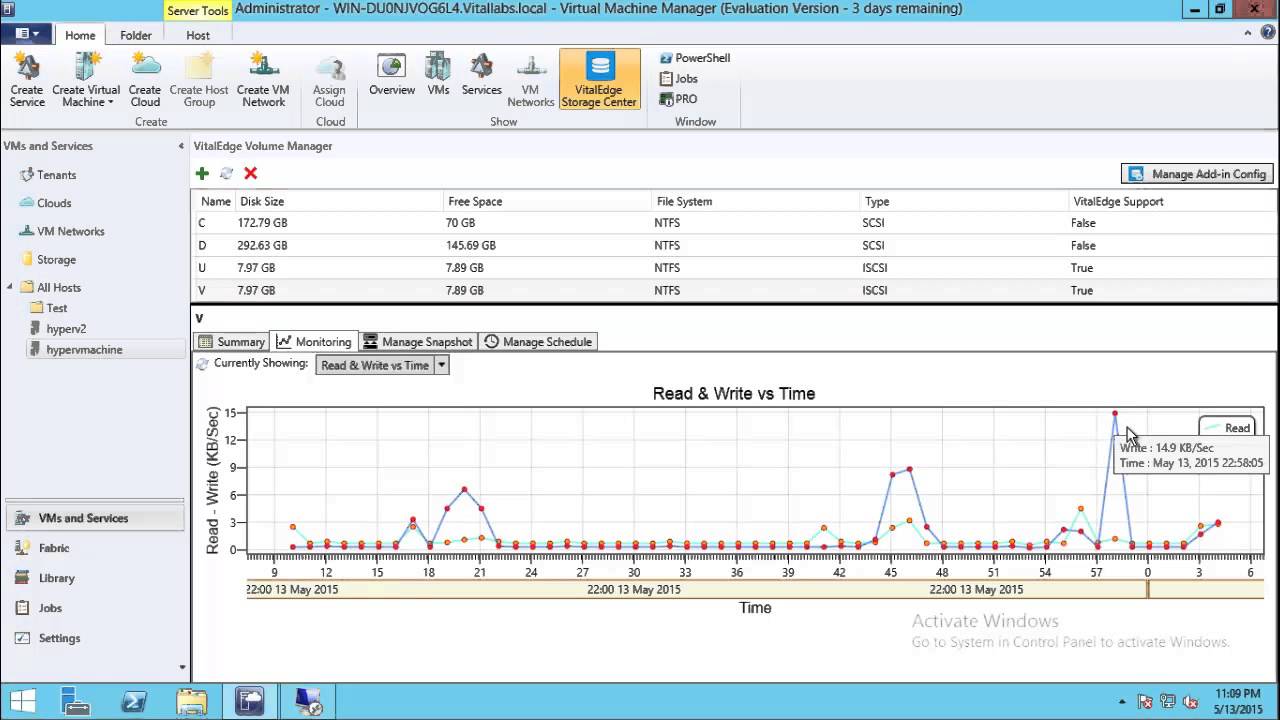Select volume U row
The height and width of the screenshot is (720, 1280).
coord(733,268)
